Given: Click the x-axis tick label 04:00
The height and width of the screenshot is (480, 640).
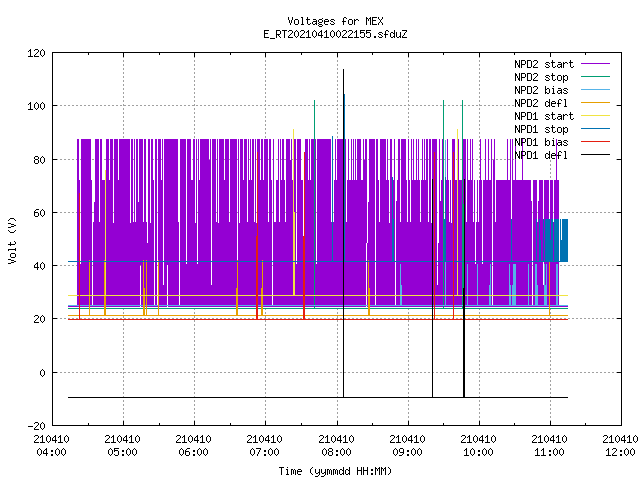Looking at the screenshot, I should [51, 453].
